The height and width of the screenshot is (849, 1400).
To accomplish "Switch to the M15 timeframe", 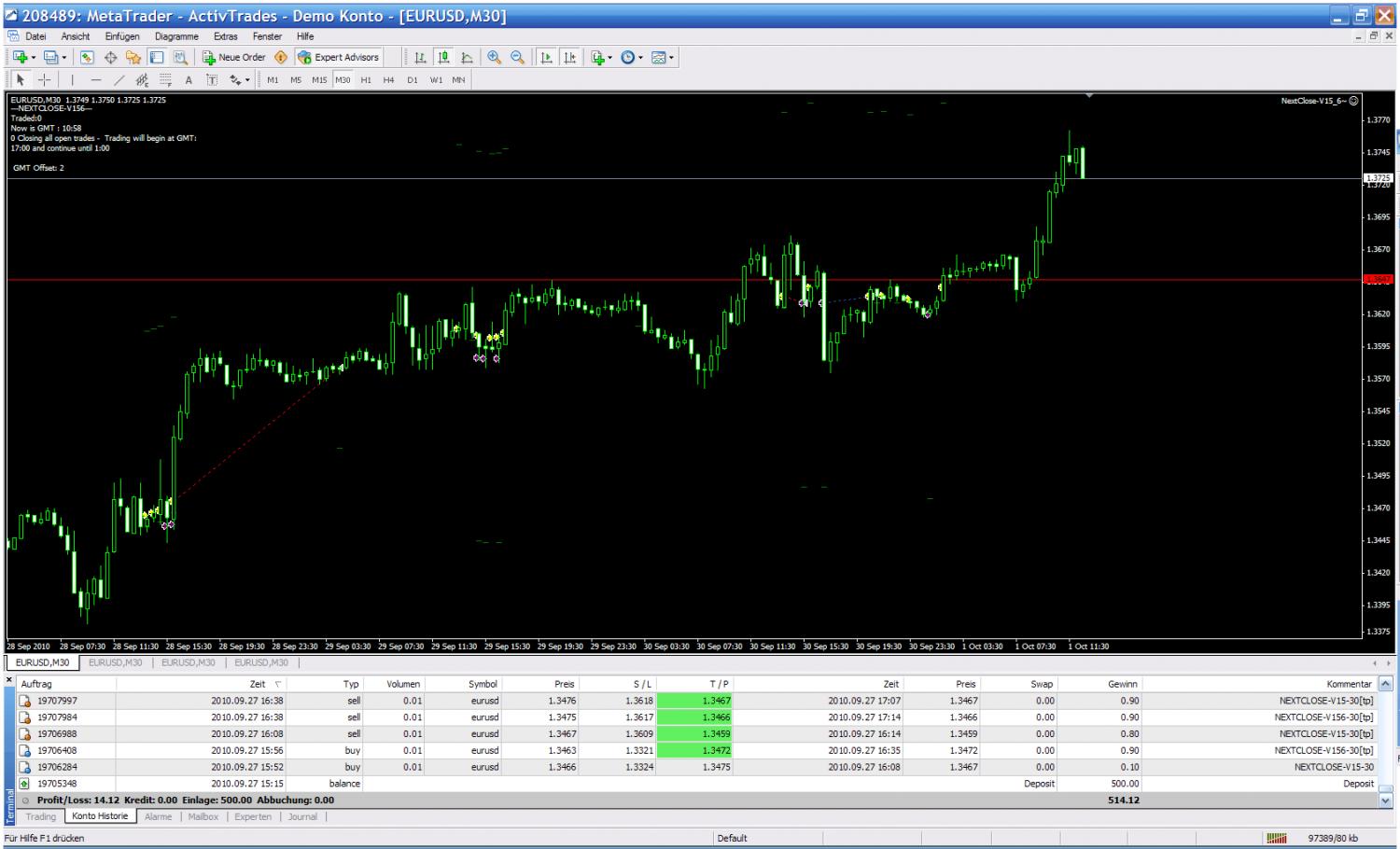I will point(319,80).
